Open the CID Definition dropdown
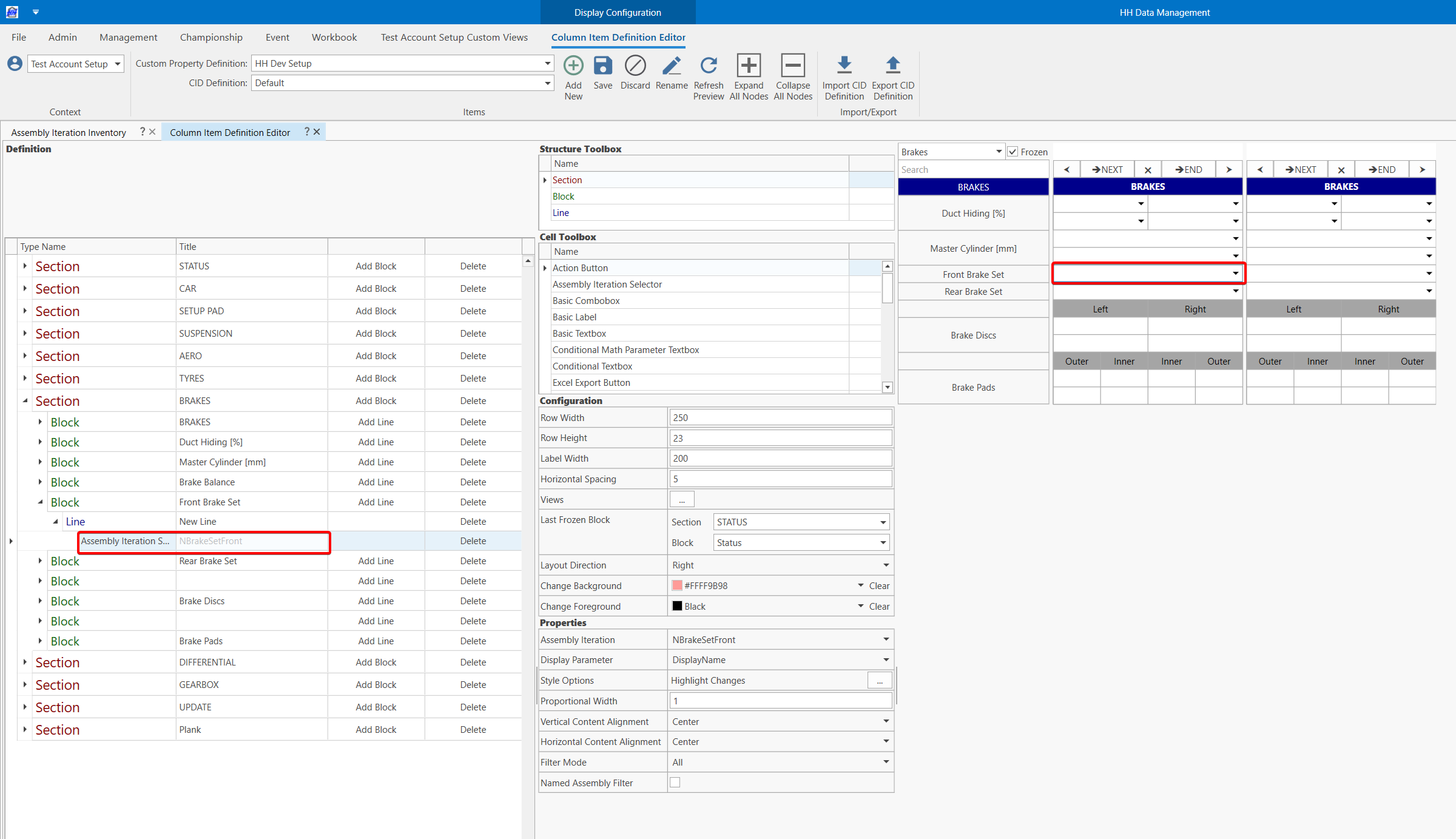Image resolution: width=1456 pixels, height=839 pixels. point(547,83)
